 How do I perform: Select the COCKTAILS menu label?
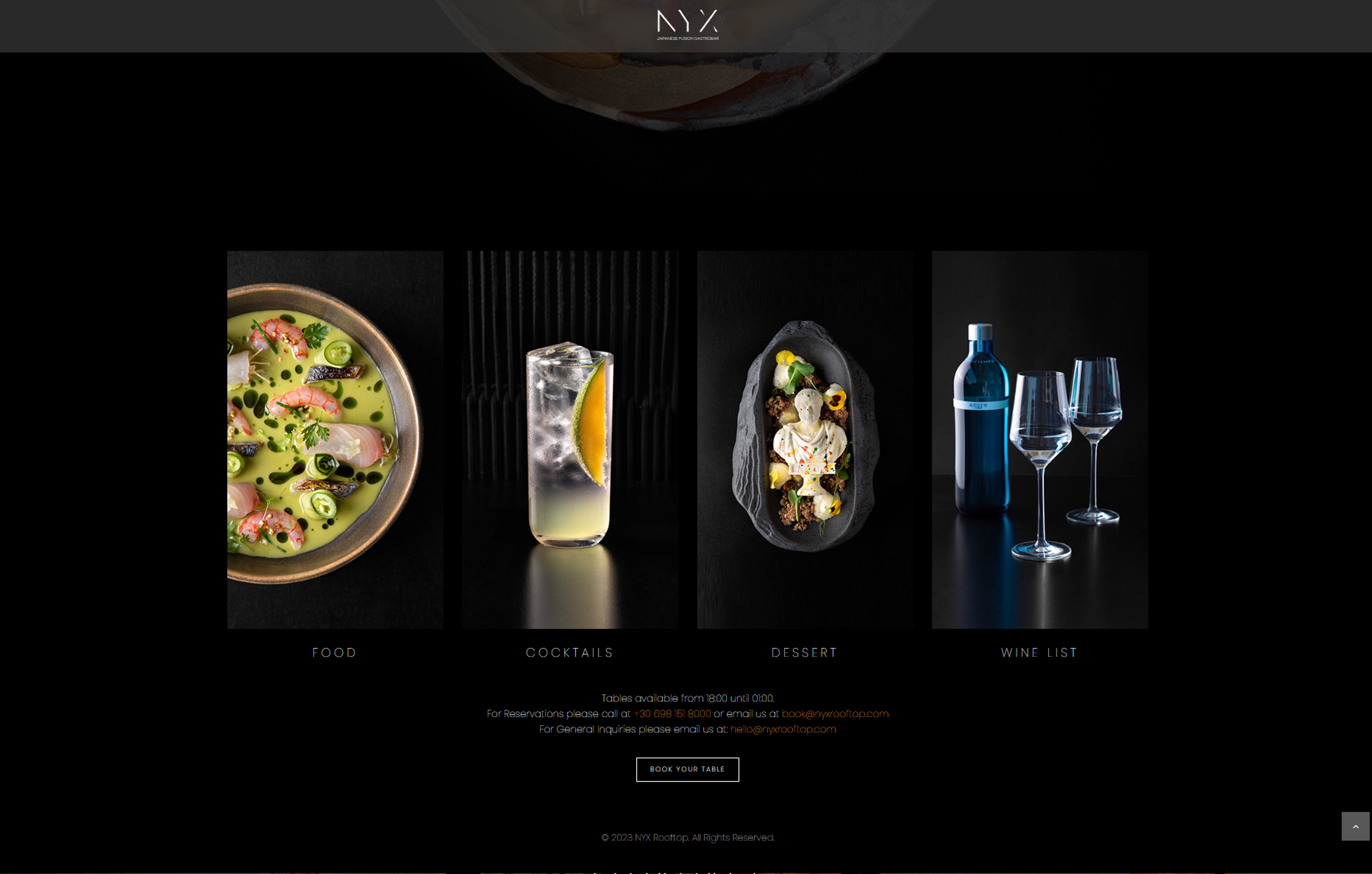click(x=570, y=653)
